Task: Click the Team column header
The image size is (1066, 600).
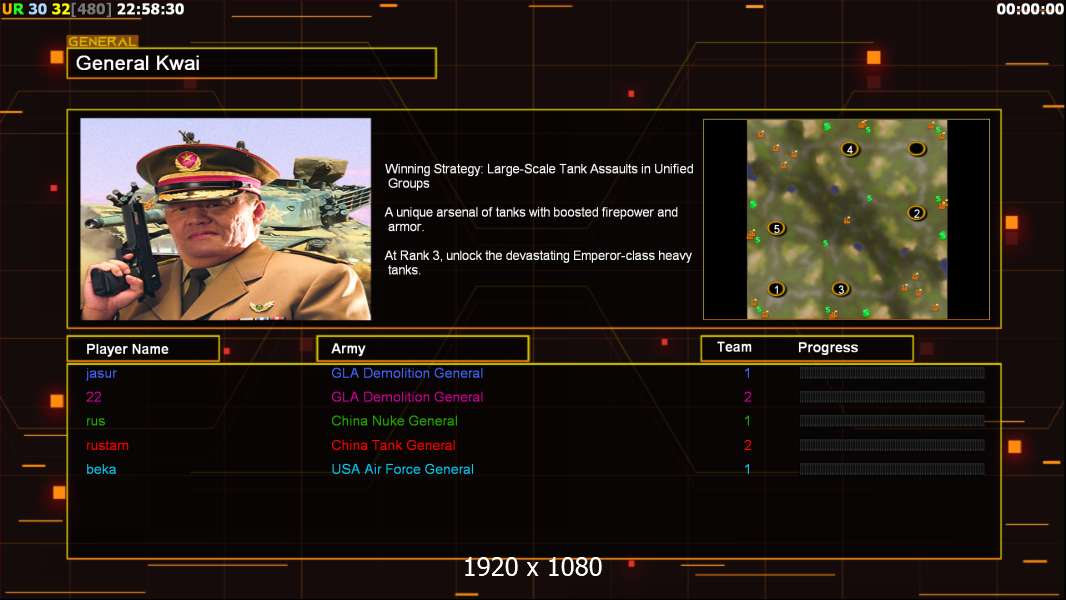Action: pyautogui.click(x=734, y=347)
